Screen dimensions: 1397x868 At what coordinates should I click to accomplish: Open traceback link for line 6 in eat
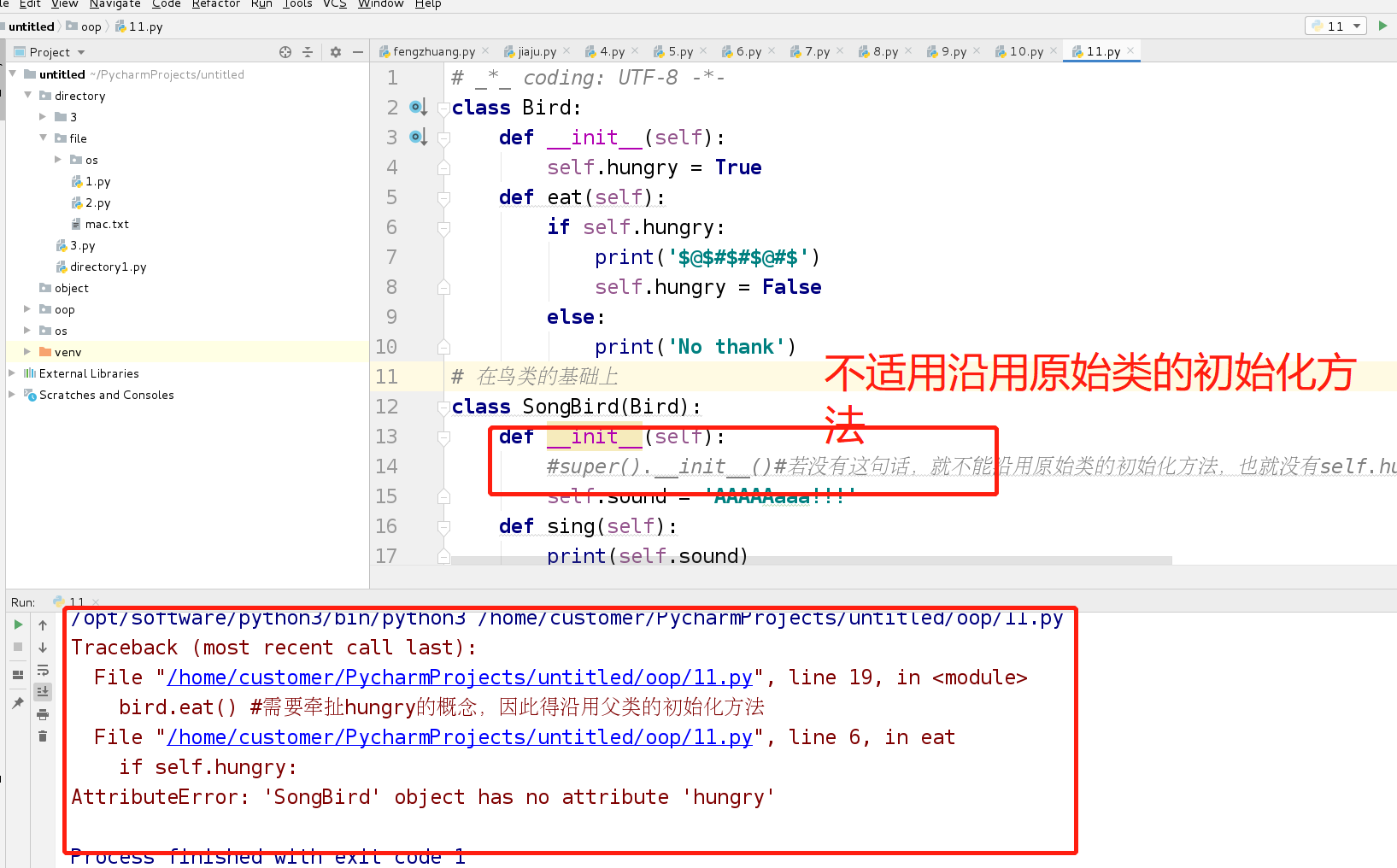click(460, 737)
